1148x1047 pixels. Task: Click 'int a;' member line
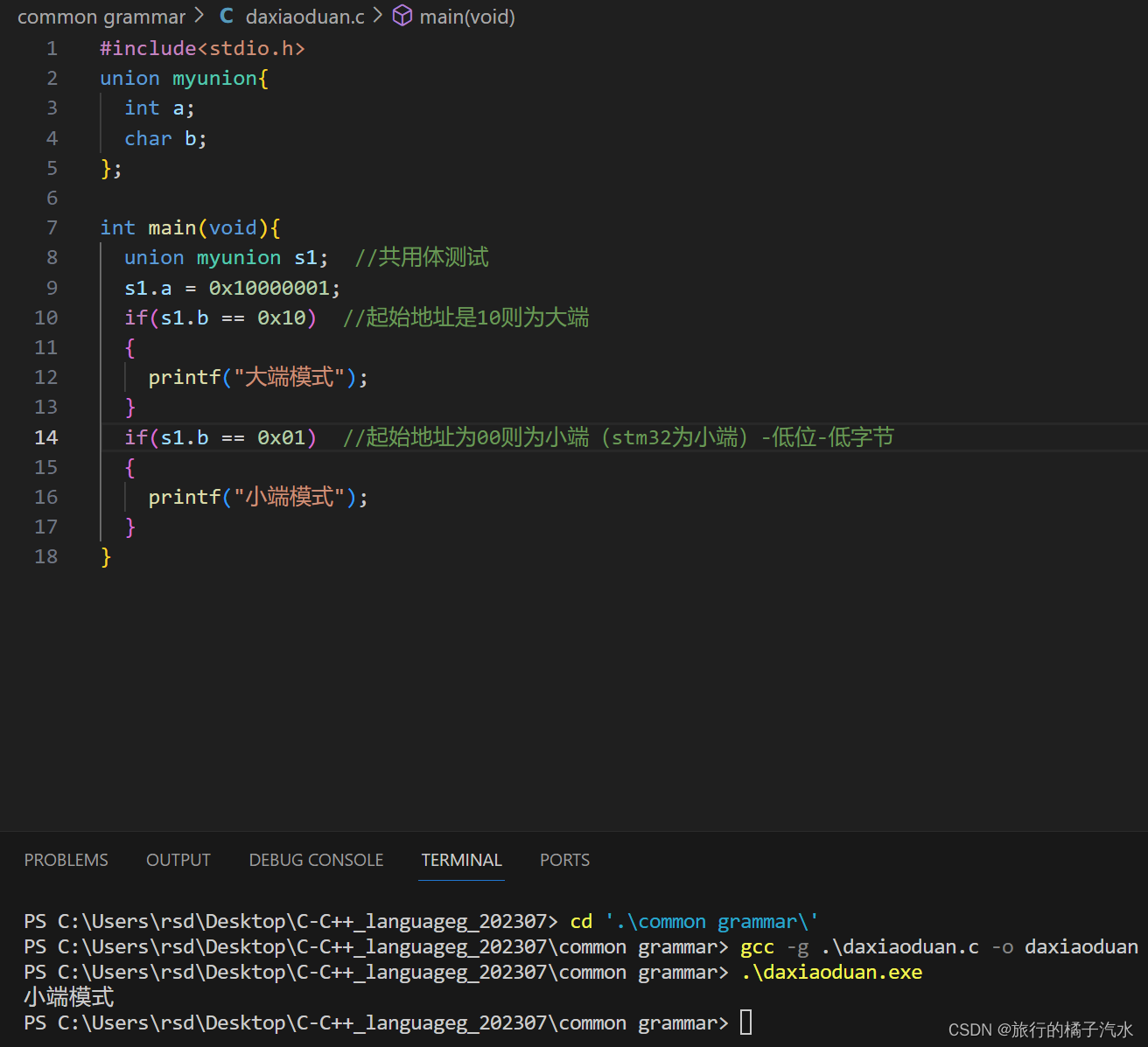tap(159, 108)
